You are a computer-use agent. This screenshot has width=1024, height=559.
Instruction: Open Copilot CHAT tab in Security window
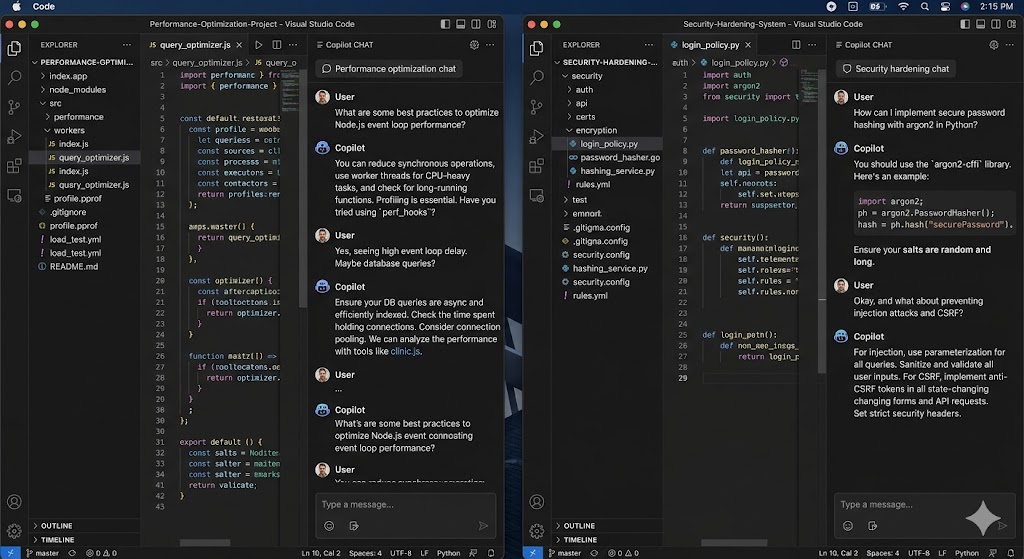863,45
